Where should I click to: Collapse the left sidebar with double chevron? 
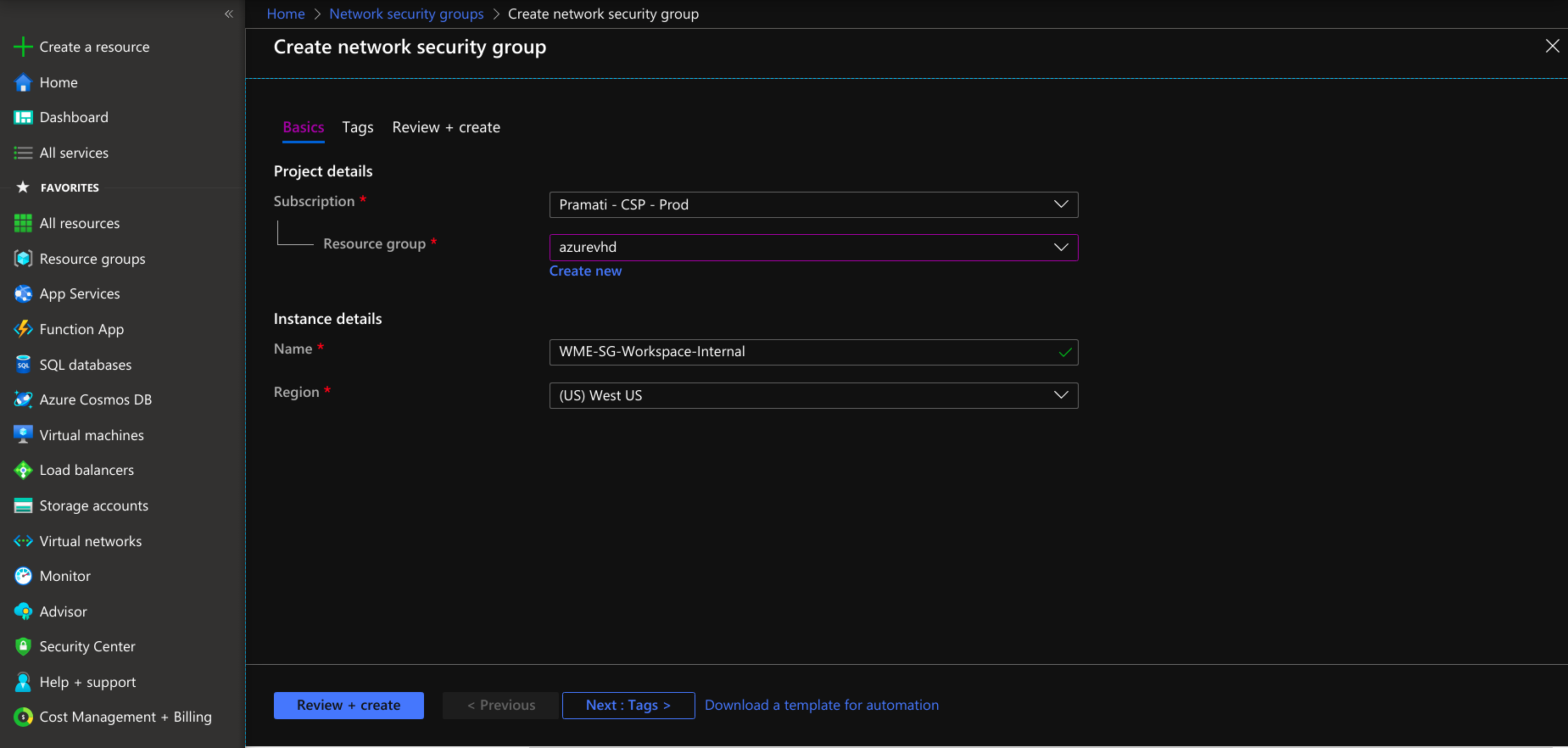point(228,14)
